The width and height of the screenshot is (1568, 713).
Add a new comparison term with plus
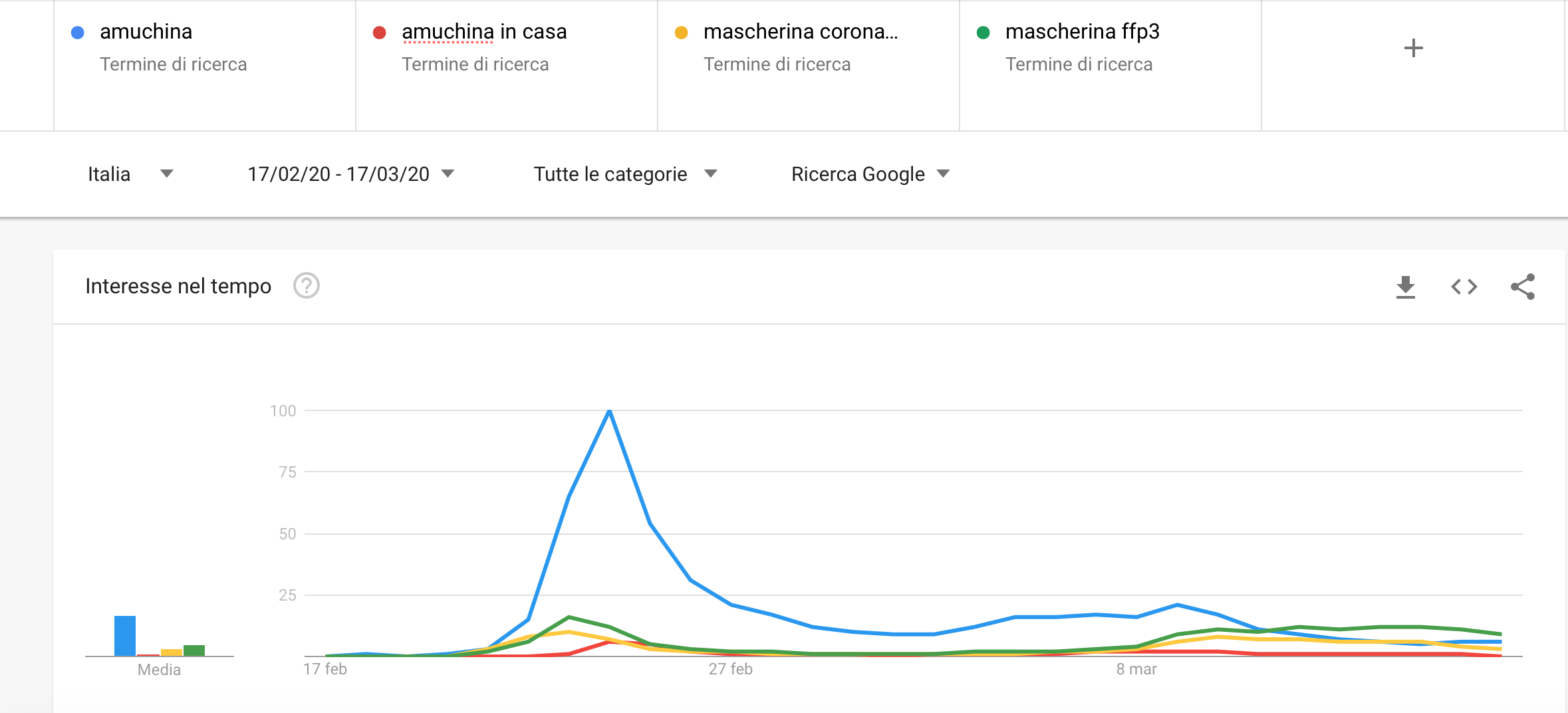1413,48
